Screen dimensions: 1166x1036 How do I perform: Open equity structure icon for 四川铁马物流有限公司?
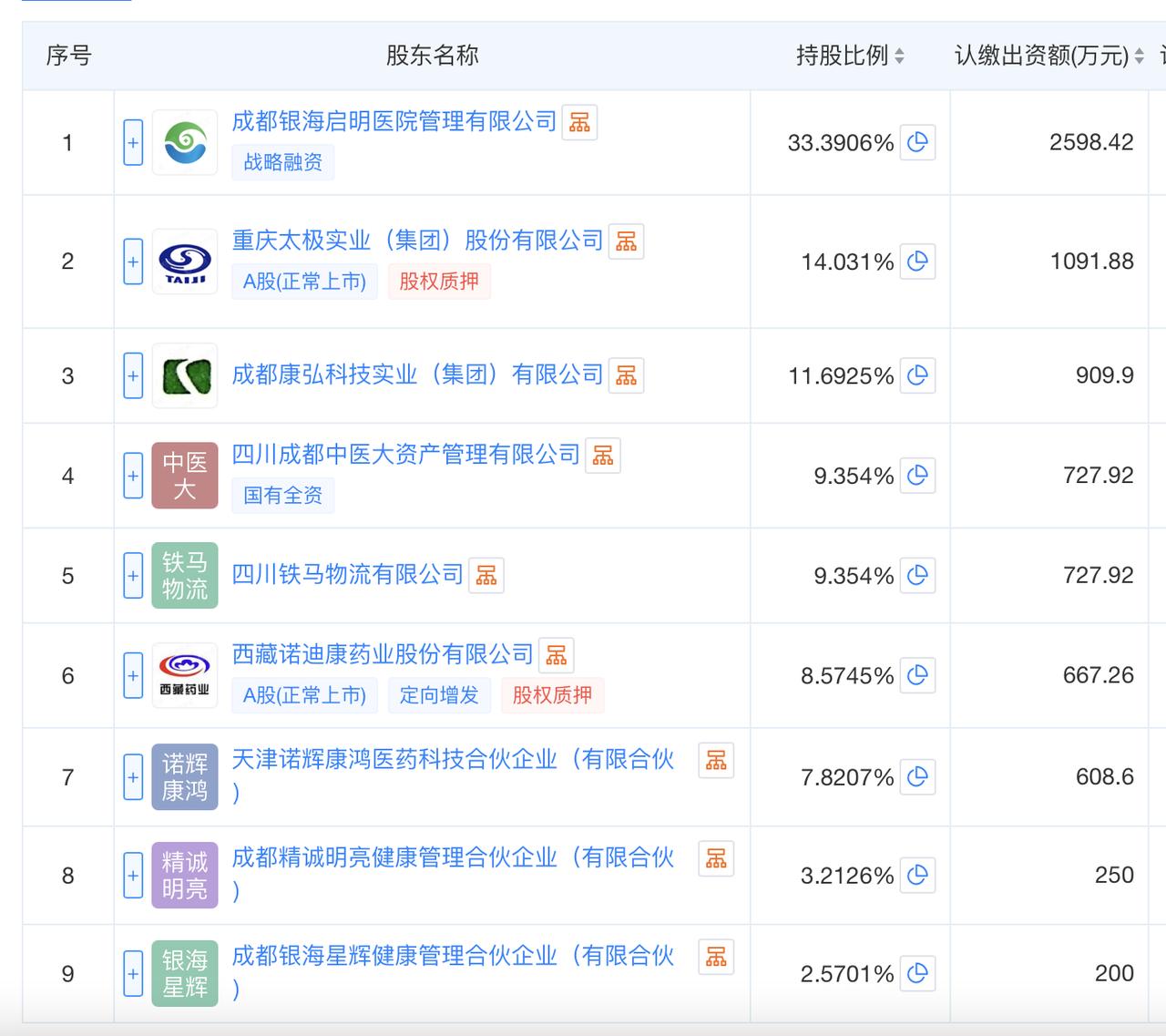point(486,576)
